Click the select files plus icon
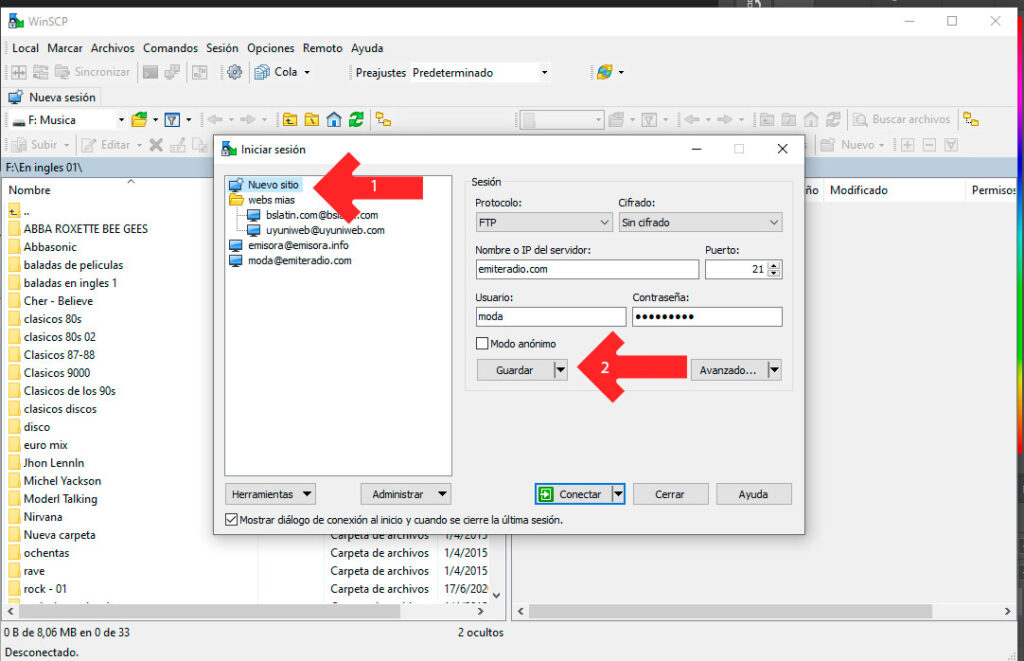 click(908, 144)
